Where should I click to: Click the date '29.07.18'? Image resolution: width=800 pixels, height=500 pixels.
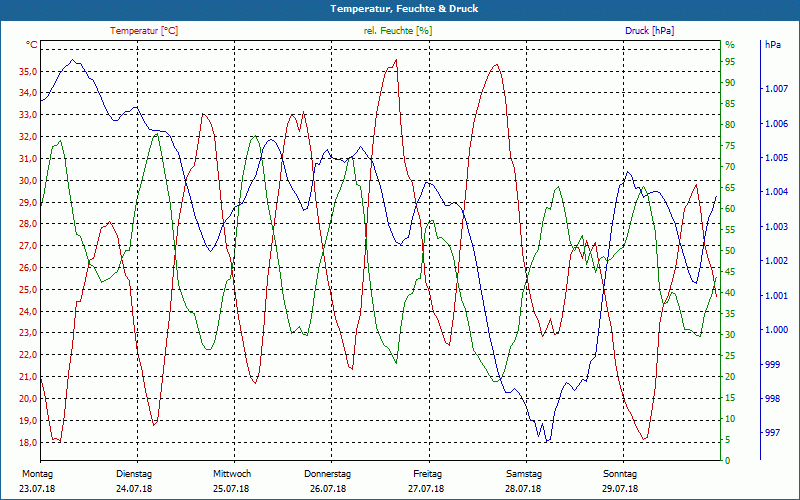click(620, 489)
